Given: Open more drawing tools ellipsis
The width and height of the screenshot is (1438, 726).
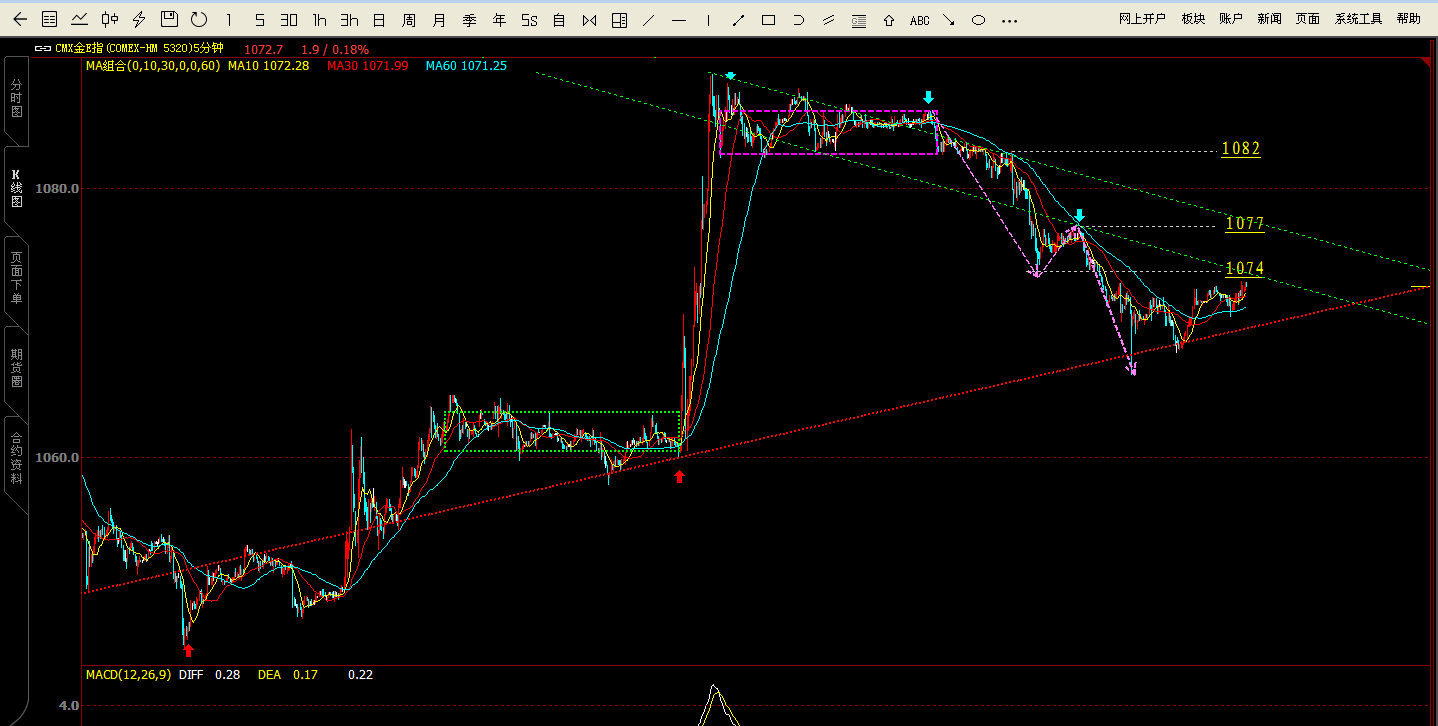Looking at the screenshot, I should tap(1009, 19).
